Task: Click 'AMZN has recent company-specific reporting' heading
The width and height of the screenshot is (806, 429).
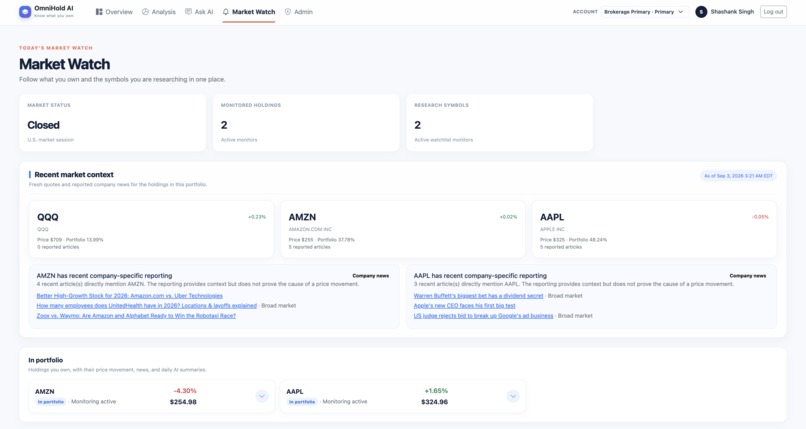Action: click(x=104, y=276)
